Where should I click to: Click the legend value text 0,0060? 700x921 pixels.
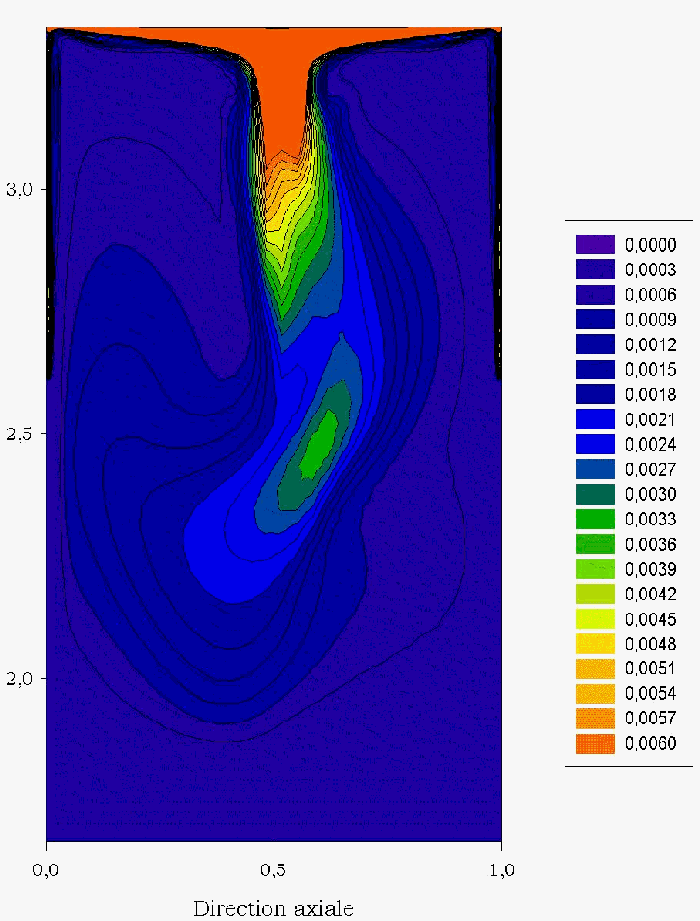651,744
